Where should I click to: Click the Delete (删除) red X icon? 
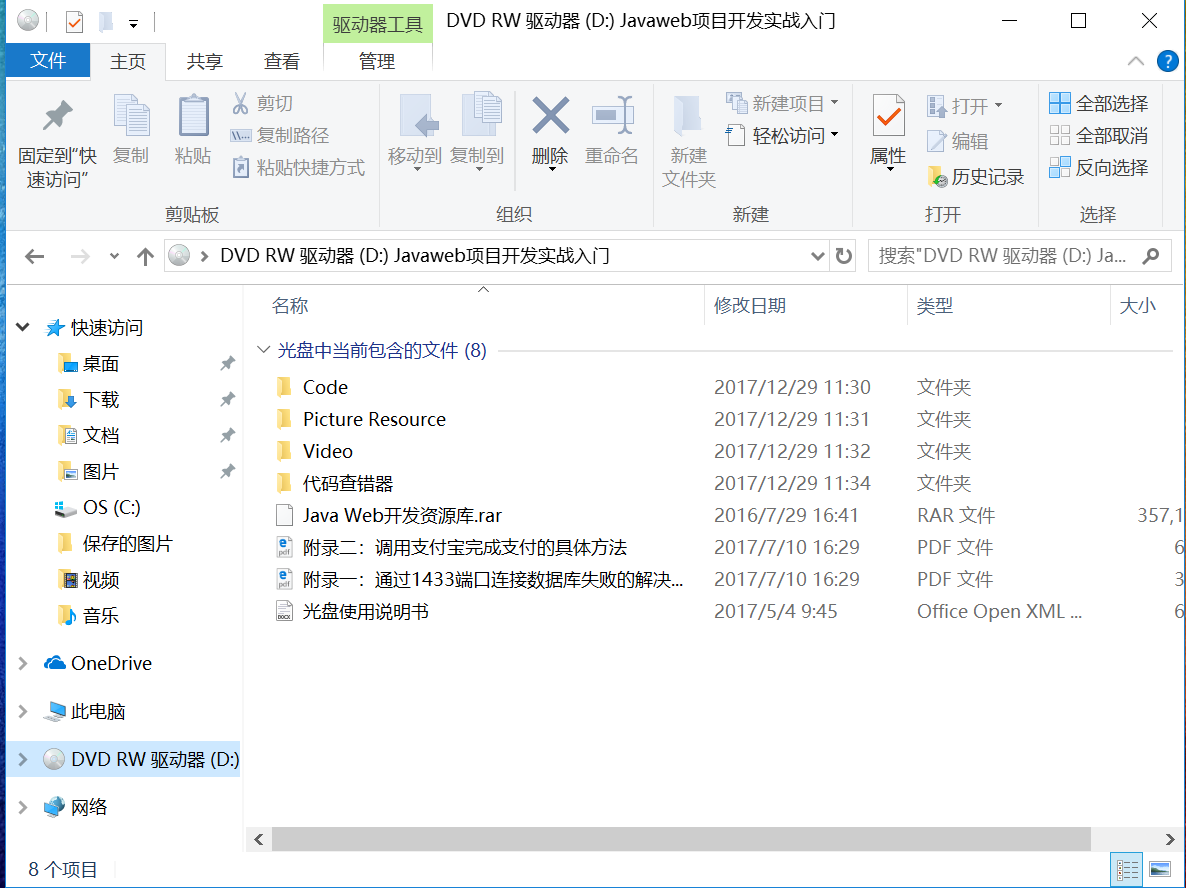550,115
